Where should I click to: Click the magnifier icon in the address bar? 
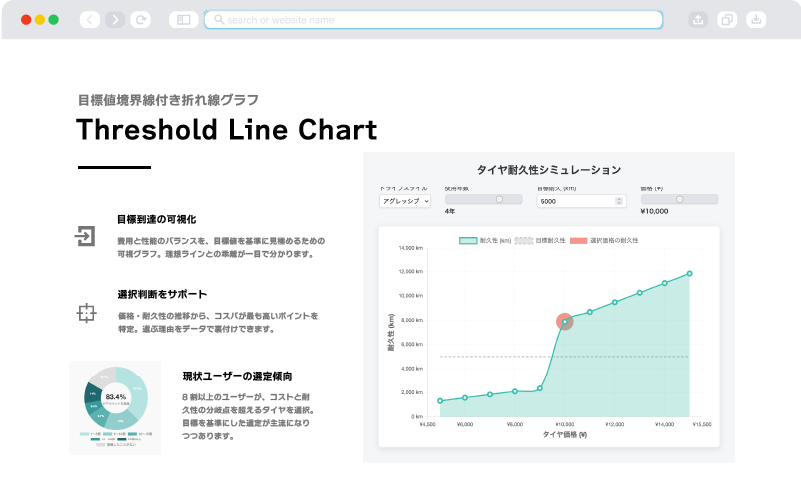pos(219,19)
